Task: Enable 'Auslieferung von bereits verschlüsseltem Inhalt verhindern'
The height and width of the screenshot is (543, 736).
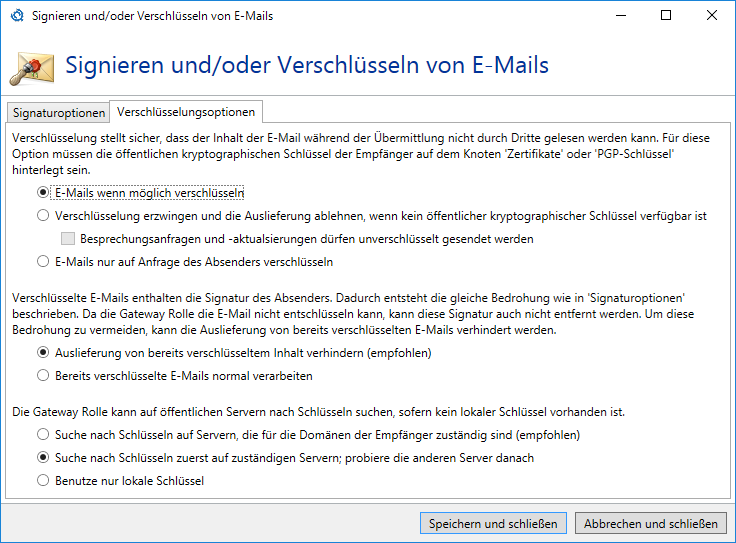Action: pyautogui.click(x=42, y=352)
